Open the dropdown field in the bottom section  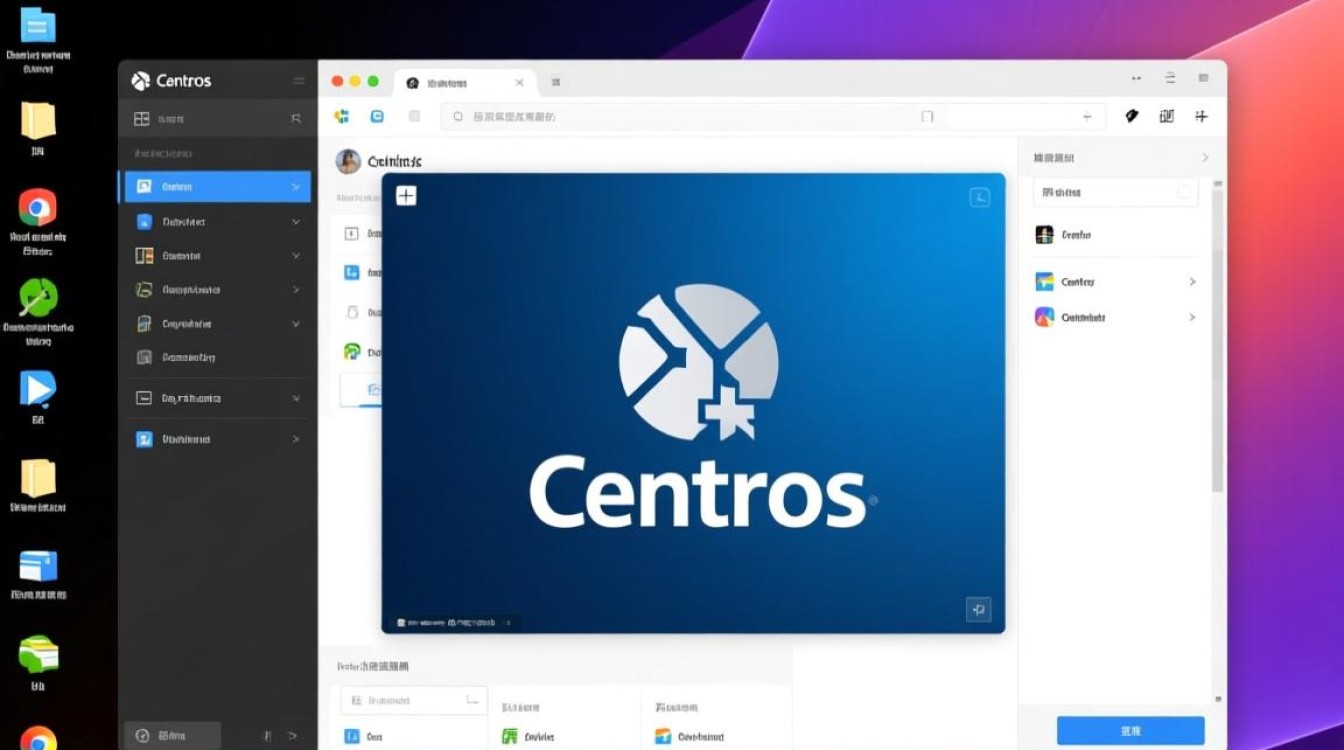[x=413, y=700]
